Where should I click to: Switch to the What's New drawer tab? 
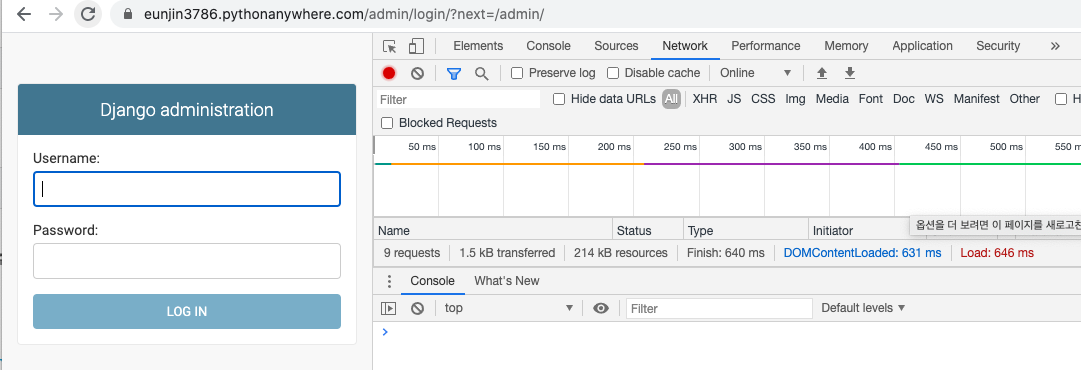[x=507, y=281]
